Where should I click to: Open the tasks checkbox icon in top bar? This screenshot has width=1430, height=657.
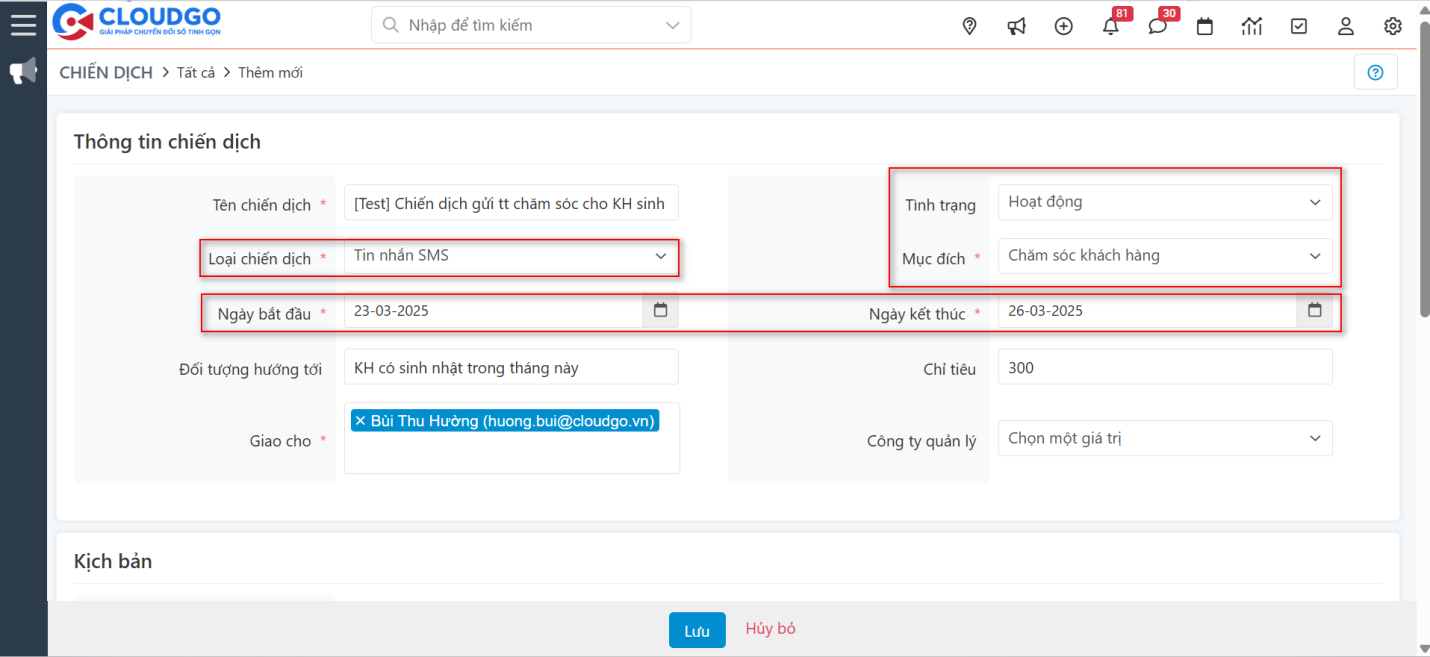[1298, 26]
